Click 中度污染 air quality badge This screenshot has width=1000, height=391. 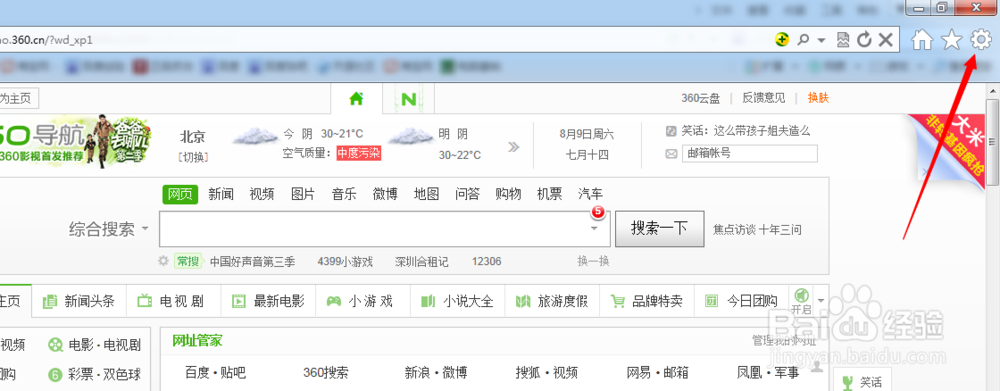pyautogui.click(x=359, y=154)
